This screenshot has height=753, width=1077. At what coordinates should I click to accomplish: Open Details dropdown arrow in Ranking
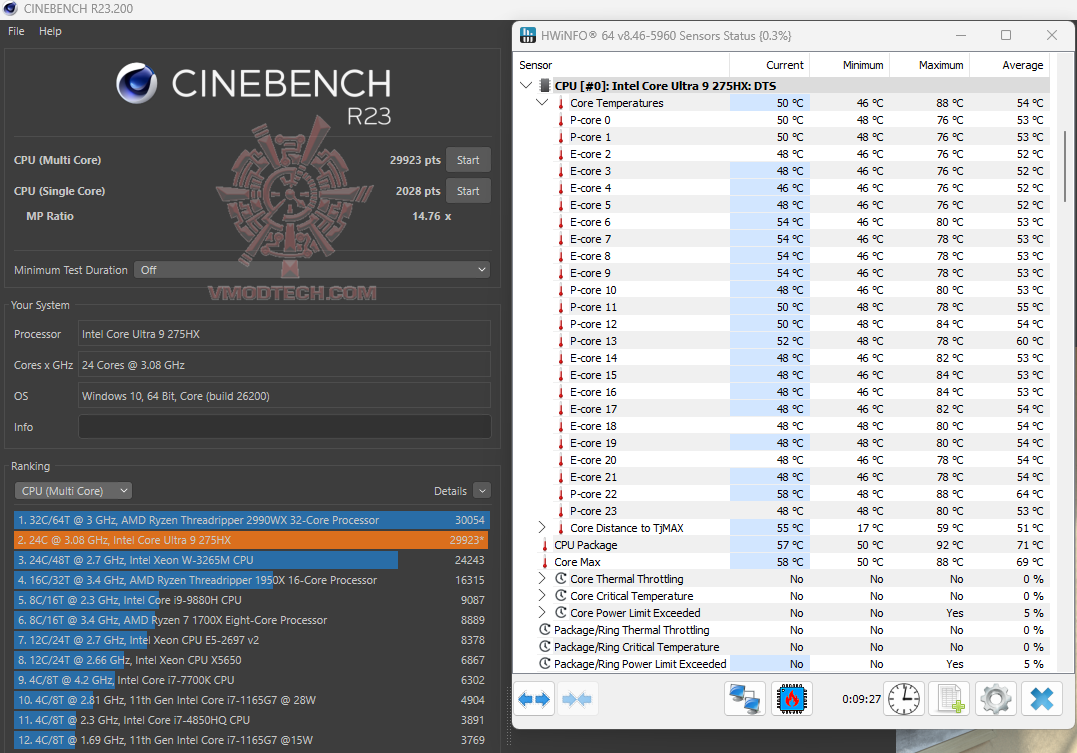coord(482,491)
